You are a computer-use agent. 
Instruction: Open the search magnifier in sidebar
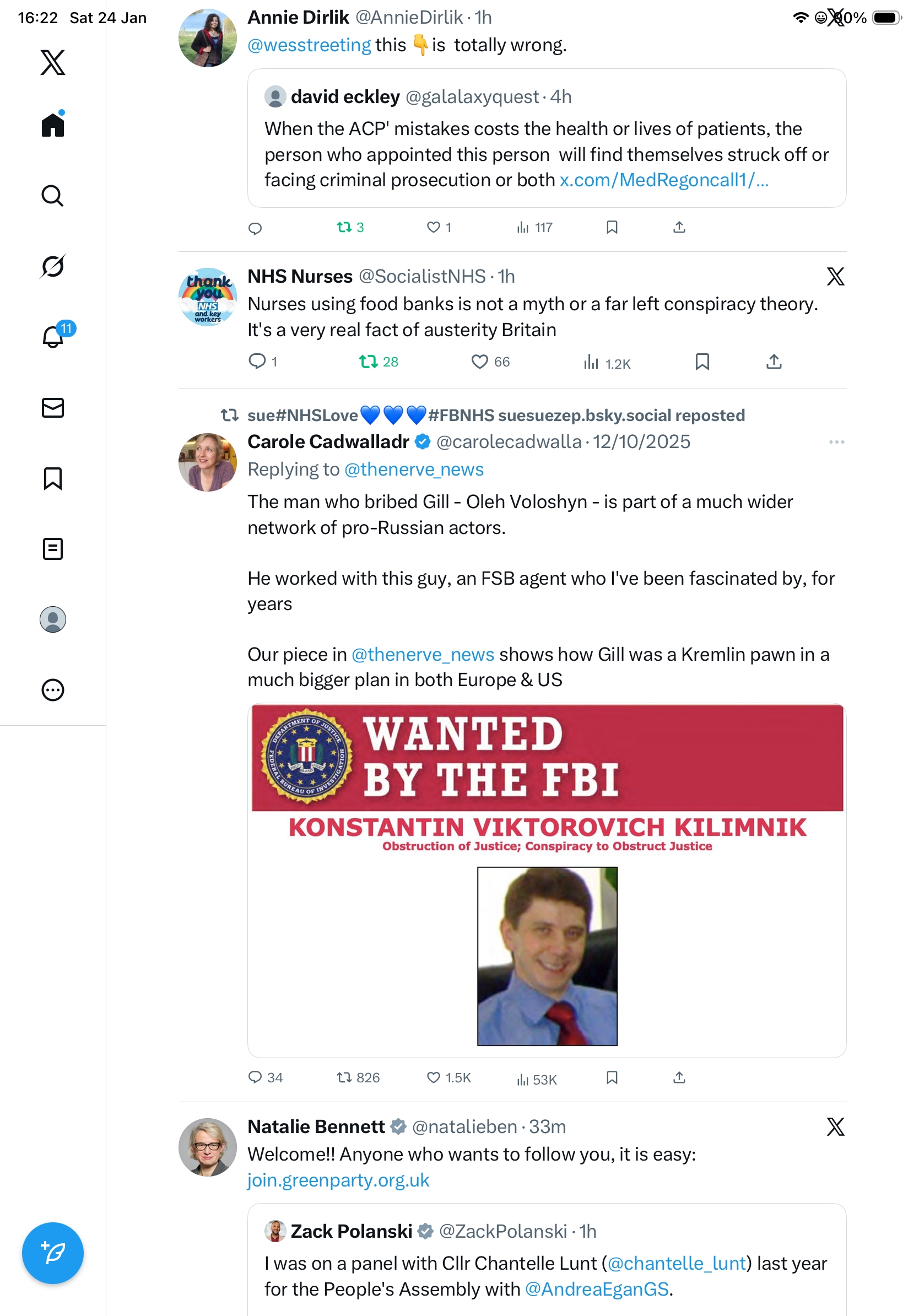coord(53,196)
